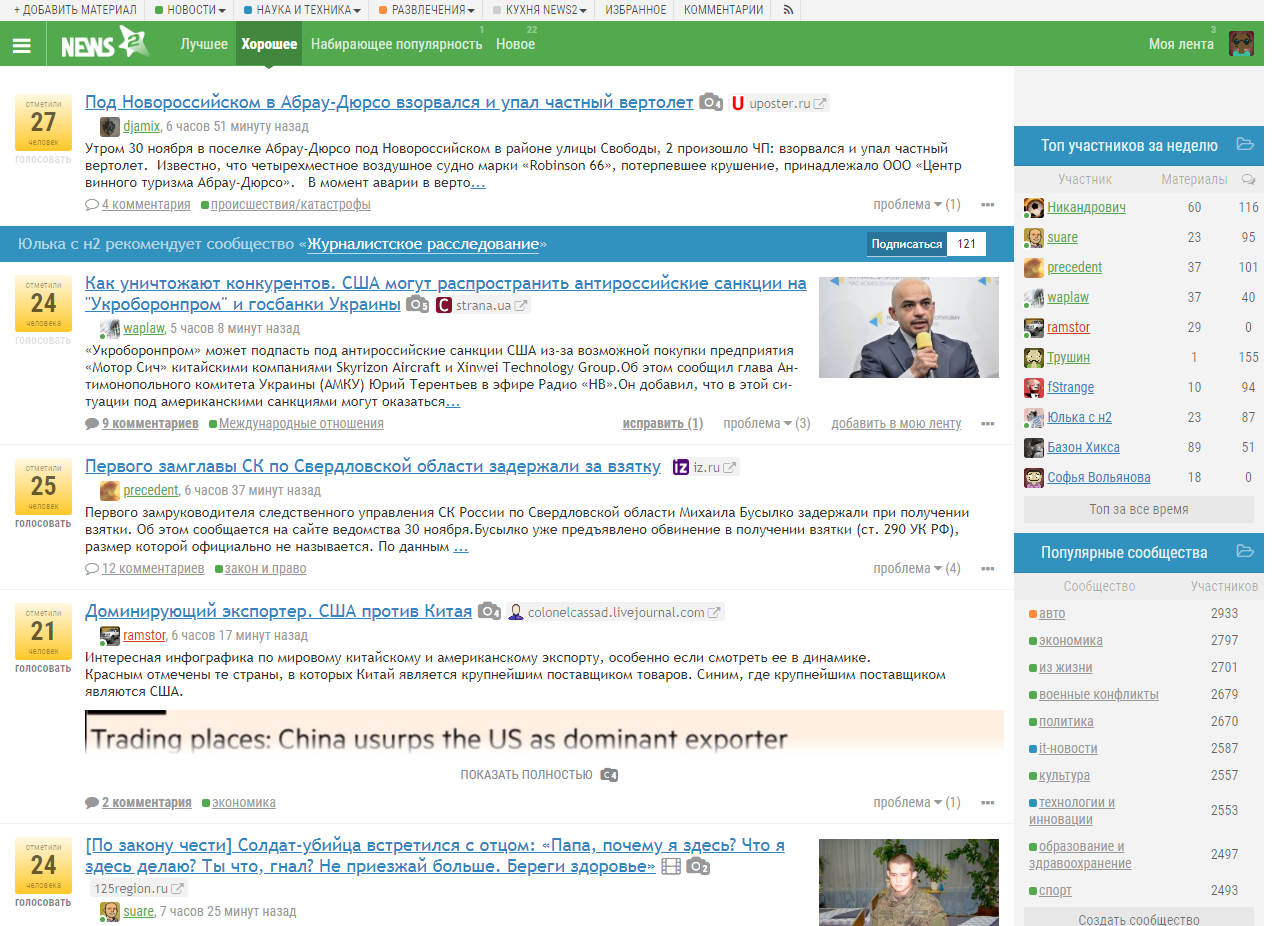Open проблема dropdown on helicopter article
The height and width of the screenshot is (926, 1280).
[x=907, y=205]
